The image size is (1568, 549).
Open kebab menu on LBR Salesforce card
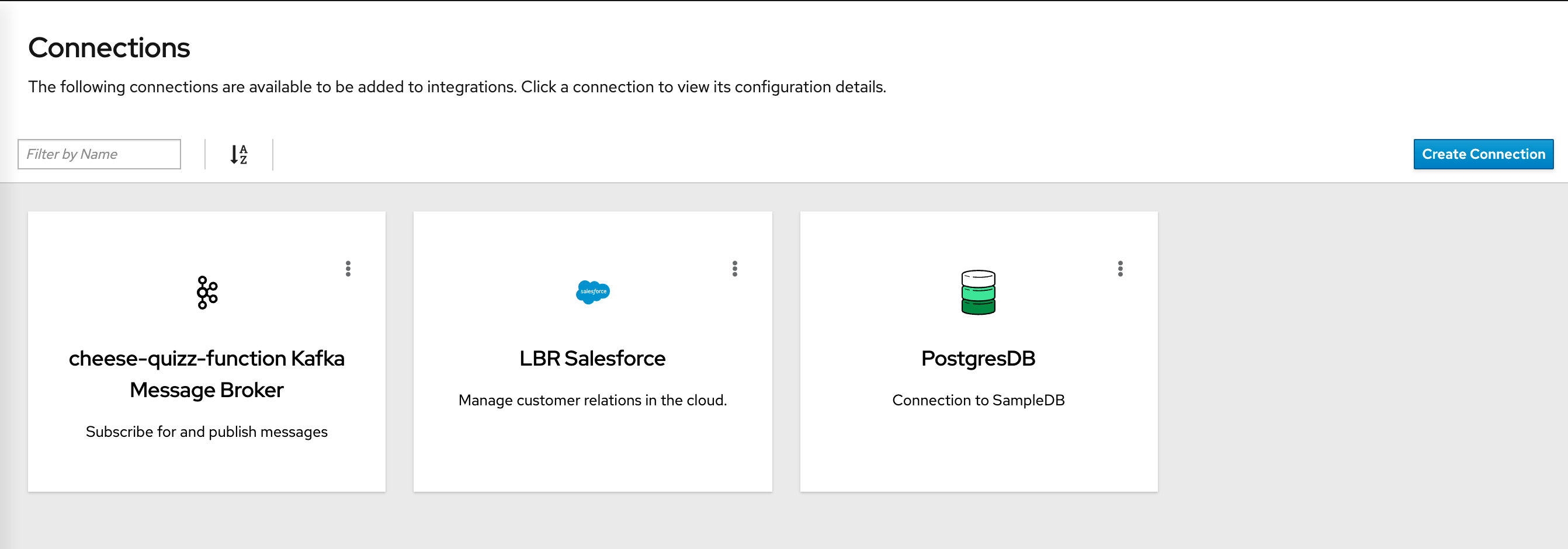tap(735, 269)
